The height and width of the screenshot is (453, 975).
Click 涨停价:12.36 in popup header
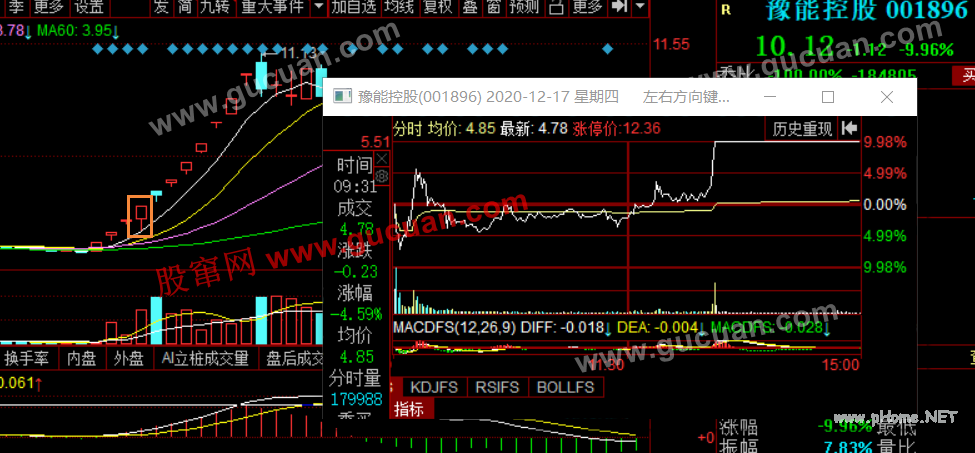[x=616, y=129]
